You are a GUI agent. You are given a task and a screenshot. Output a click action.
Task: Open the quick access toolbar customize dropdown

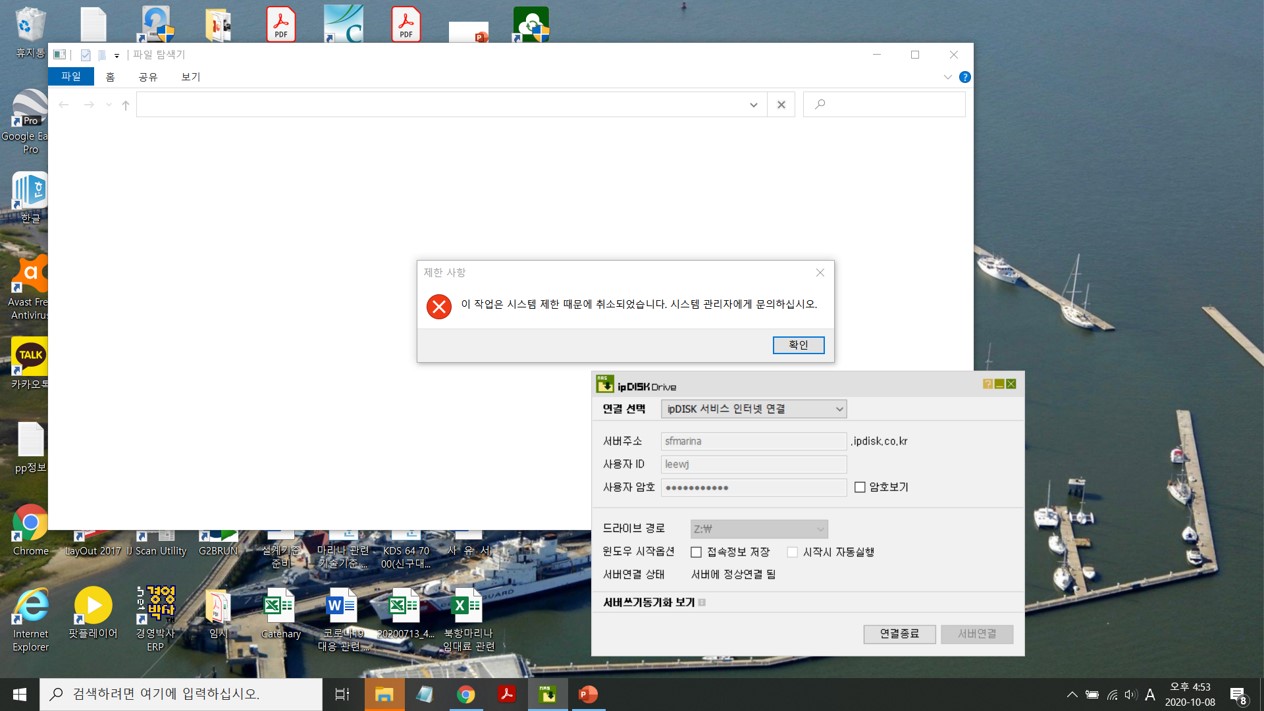click(117, 55)
